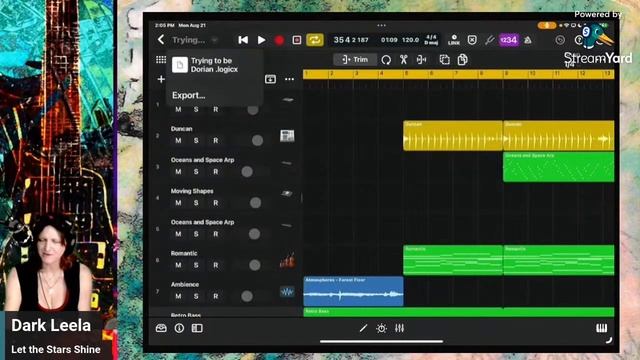Select the blue Atmospheres - Forest Floor region
640x360 pixels.
point(353,291)
